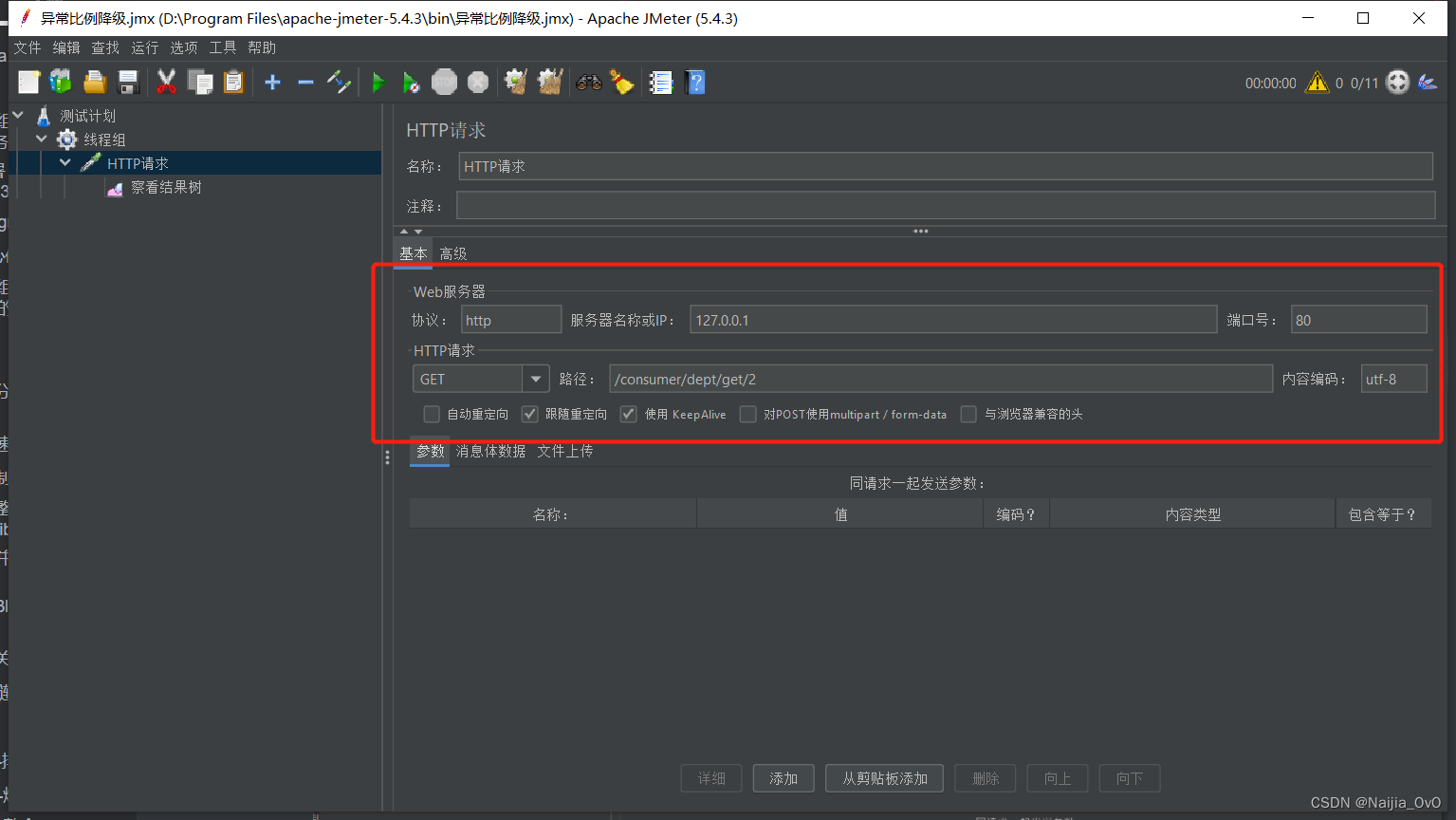The width and height of the screenshot is (1456, 820).
Task: Select the 线程组 node
Action: 104,140
